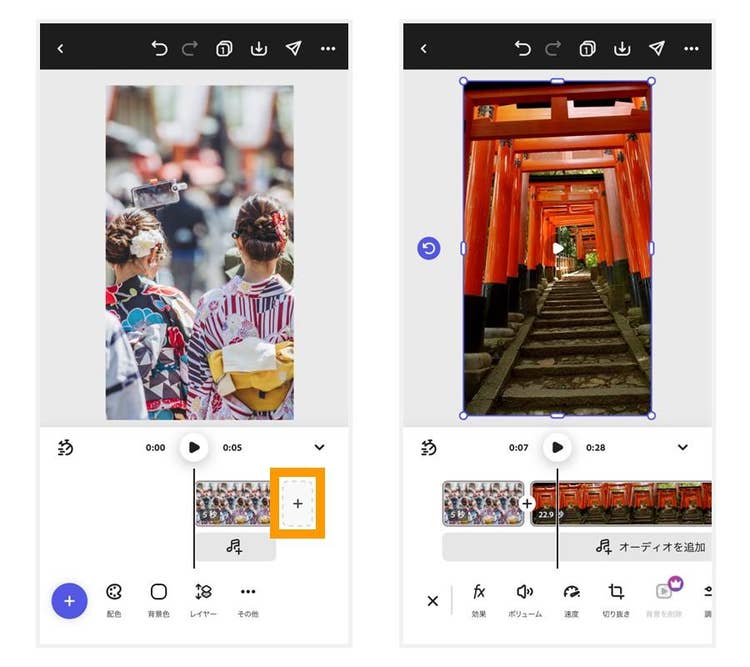Redo action in left screen

coord(190,48)
